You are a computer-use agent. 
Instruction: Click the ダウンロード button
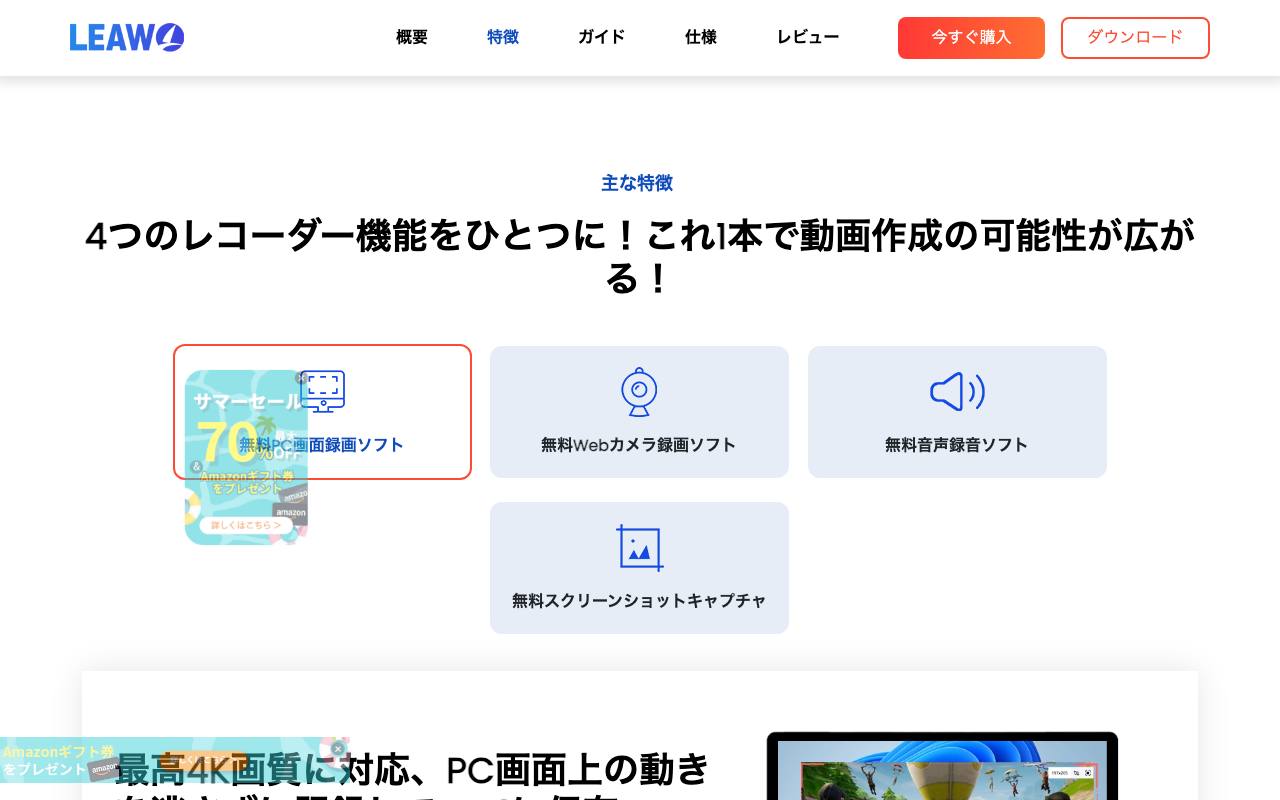(1135, 38)
